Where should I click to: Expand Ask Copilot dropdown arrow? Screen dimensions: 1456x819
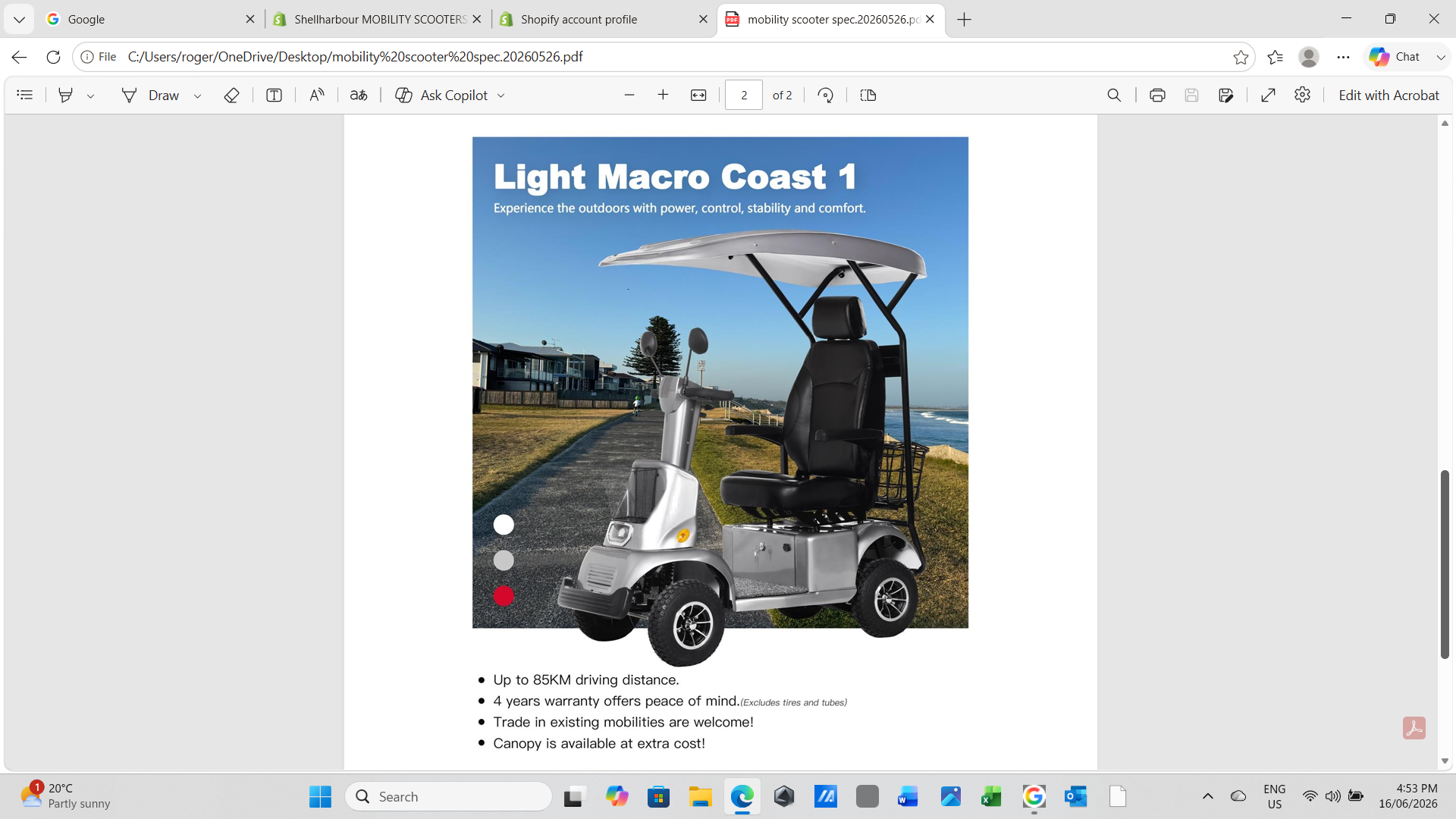tap(501, 96)
